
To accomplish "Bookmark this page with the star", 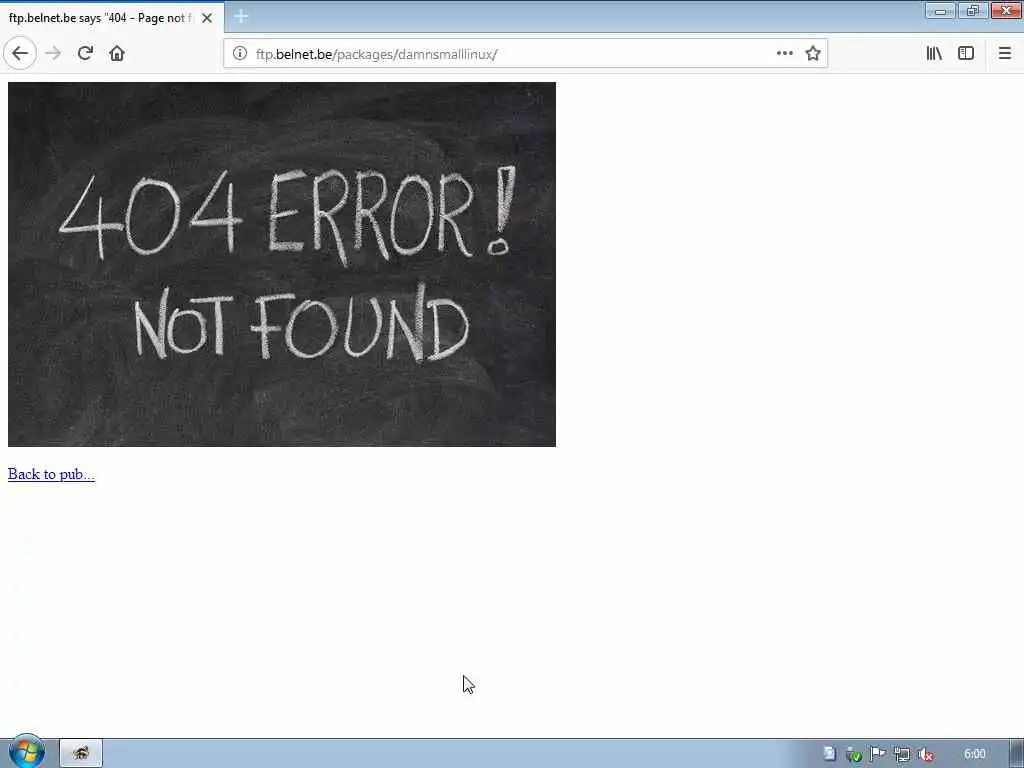I will pyautogui.click(x=812, y=54).
